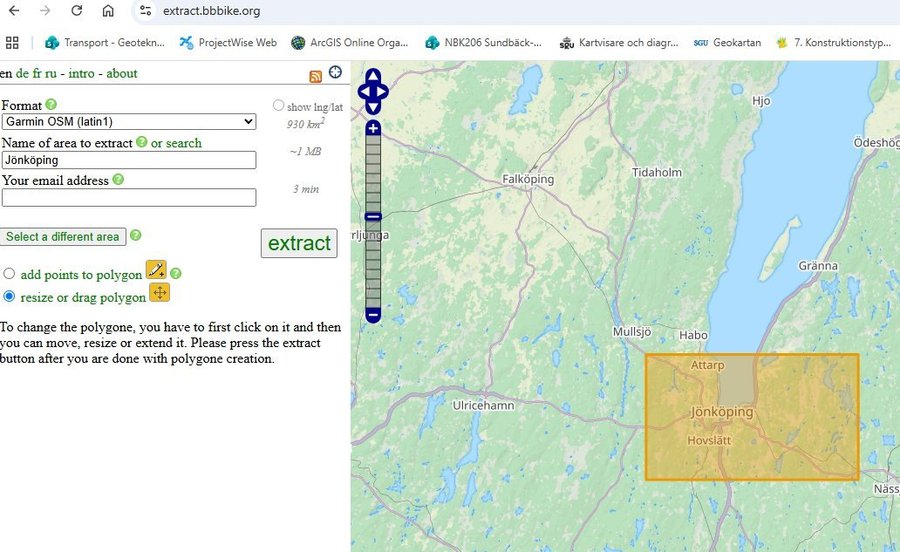Select 'add points to polygon' radio

(x=10, y=274)
